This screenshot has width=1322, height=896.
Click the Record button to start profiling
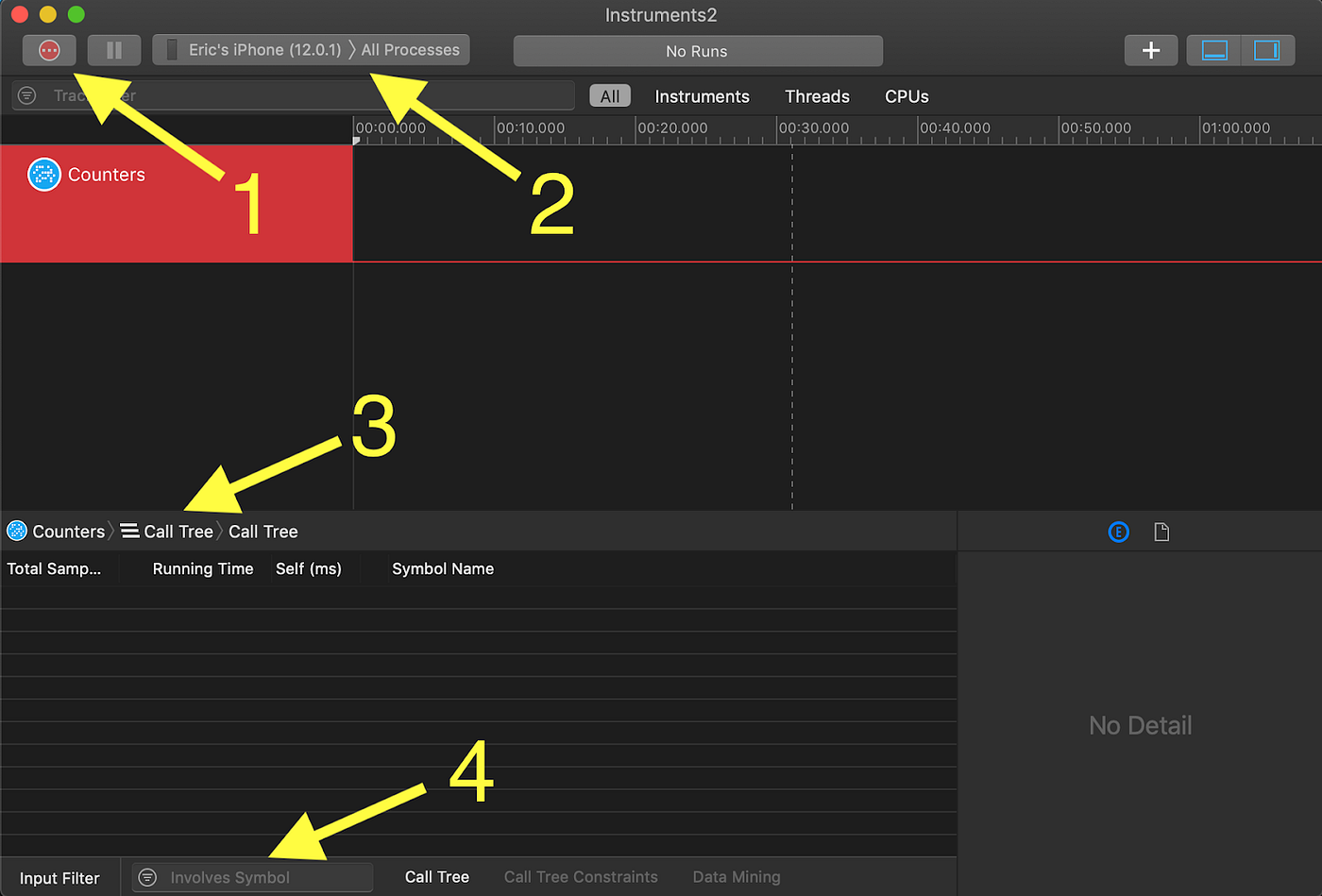tap(48, 50)
